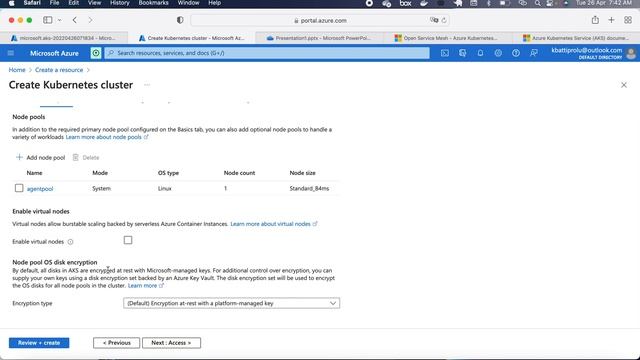Click Enable virtual nodes info icon
Image resolution: width=640 pixels, height=360 pixels.
click(x=70, y=242)
